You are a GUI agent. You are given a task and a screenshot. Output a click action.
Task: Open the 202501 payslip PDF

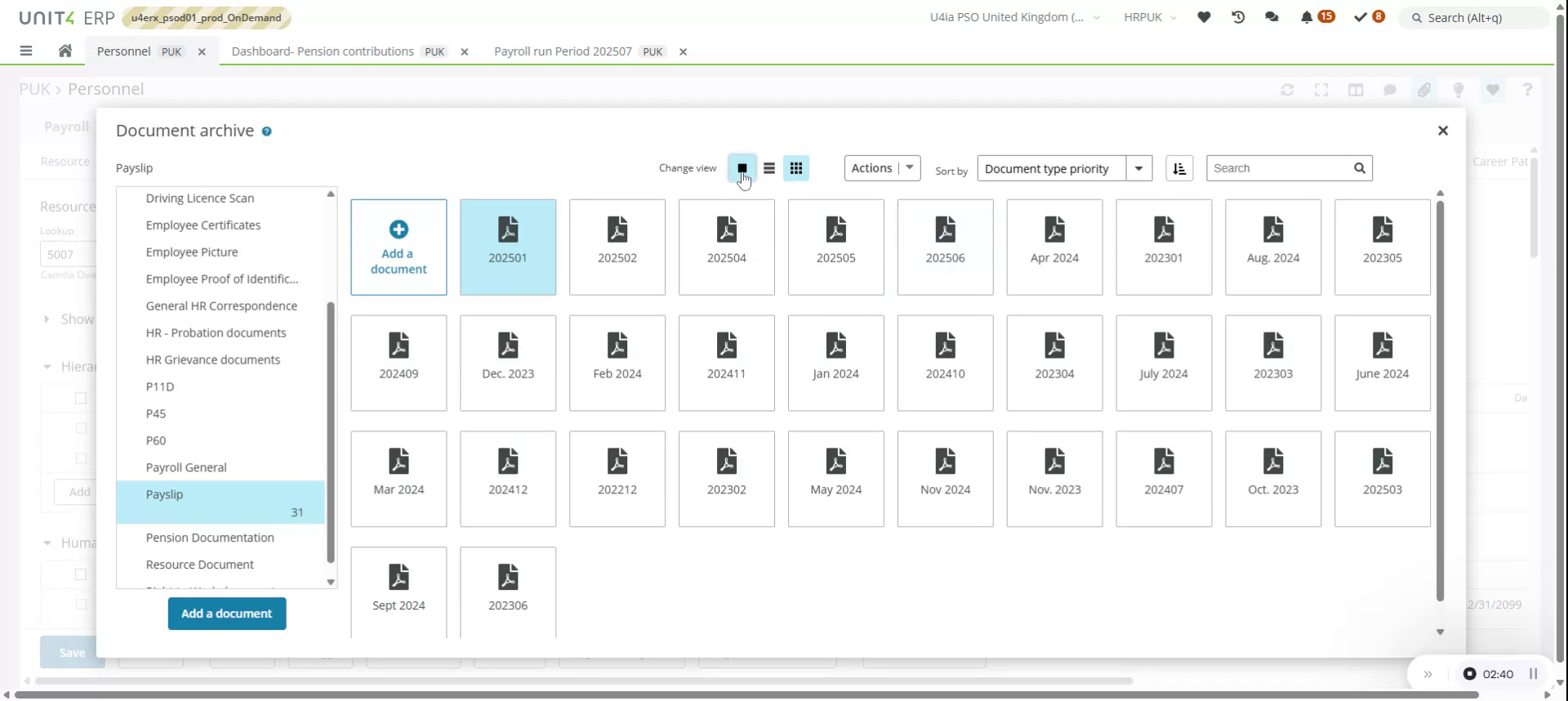coord(508,247)
